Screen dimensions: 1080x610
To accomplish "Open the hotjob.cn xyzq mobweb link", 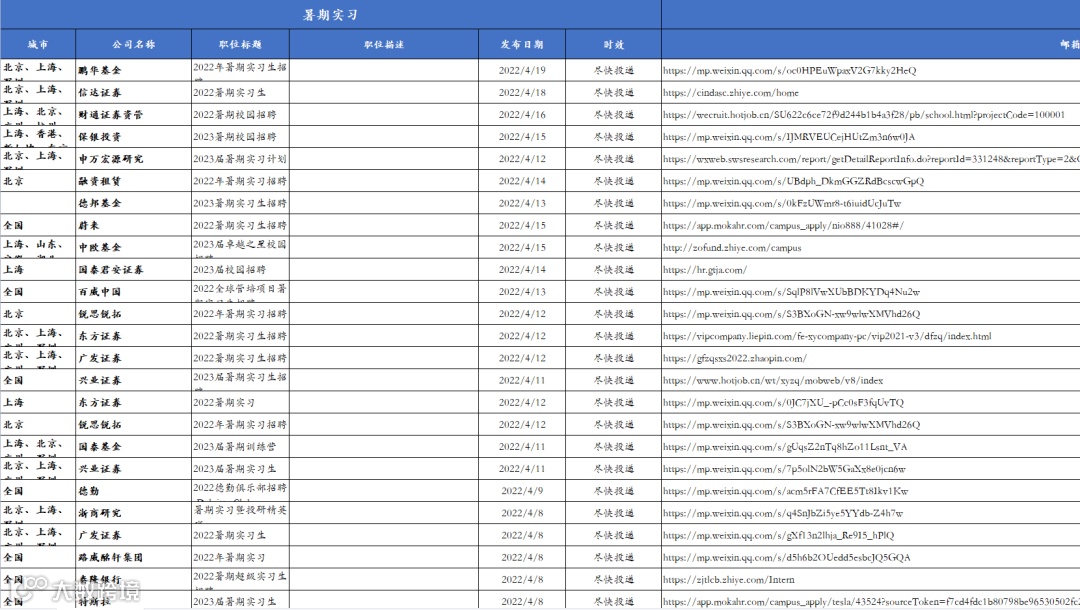I will coord(773,381).
